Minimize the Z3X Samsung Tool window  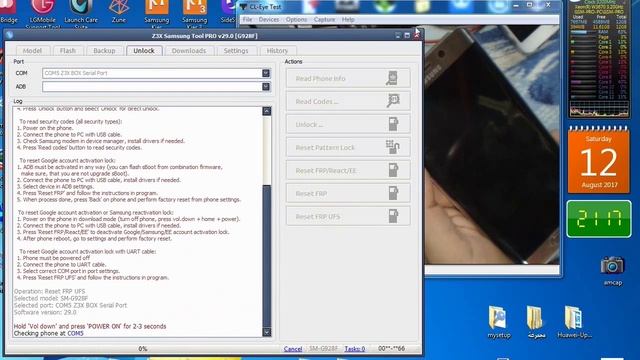pyautogui.click(x=398, y=36)
